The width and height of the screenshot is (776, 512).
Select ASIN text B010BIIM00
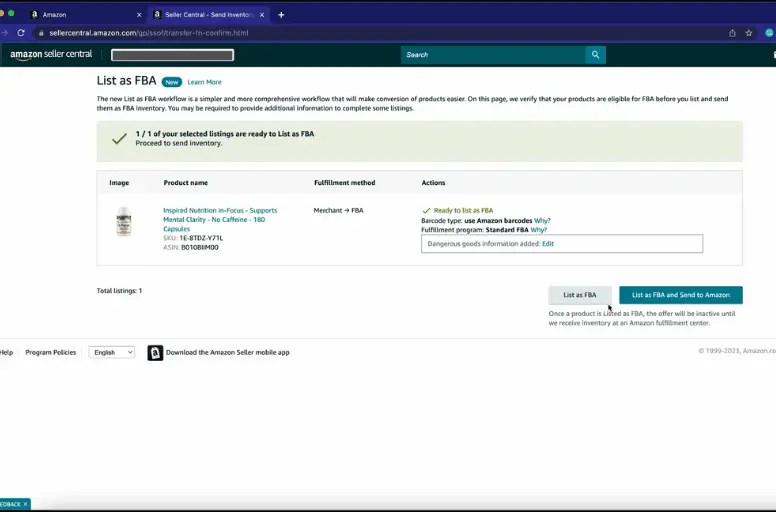pos(199,247)
